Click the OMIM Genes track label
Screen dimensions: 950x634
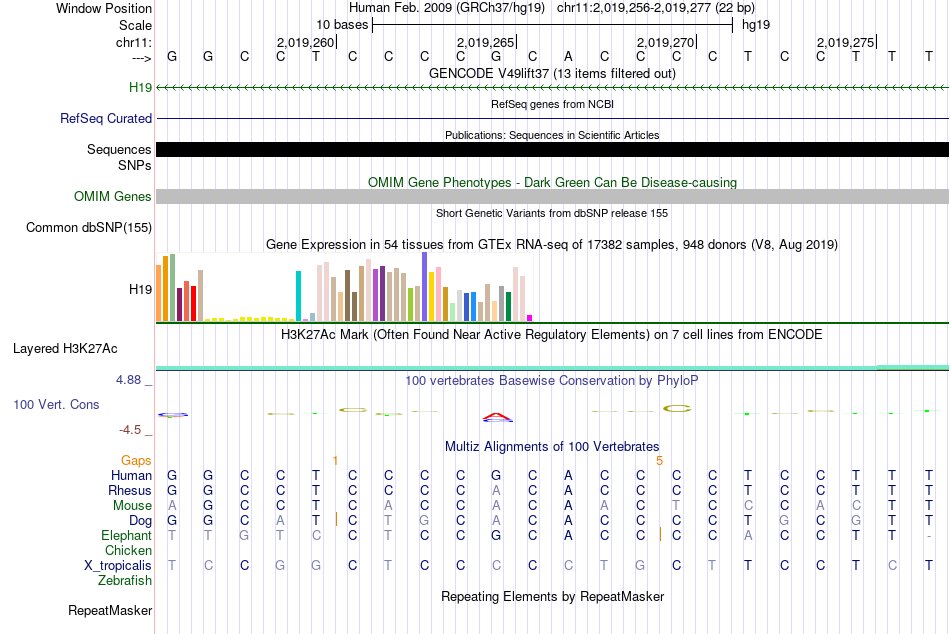click(x=112, y=196)
